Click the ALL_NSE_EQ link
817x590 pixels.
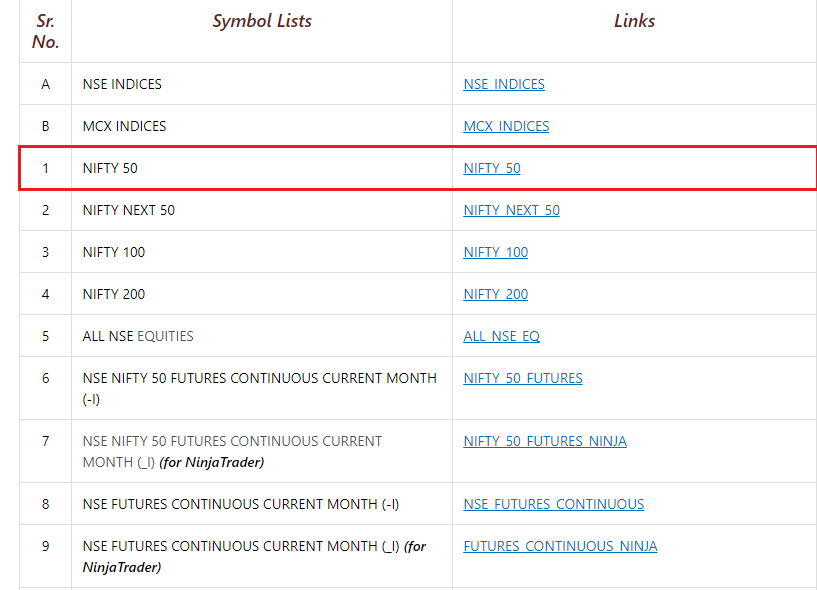pos(501,336)
